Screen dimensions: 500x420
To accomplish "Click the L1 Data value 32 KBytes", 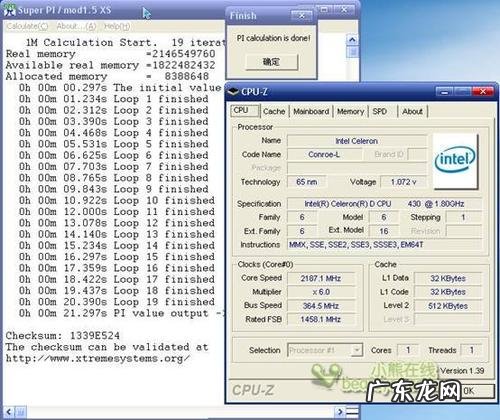I will pyautogui.click(x=448, y=278).
